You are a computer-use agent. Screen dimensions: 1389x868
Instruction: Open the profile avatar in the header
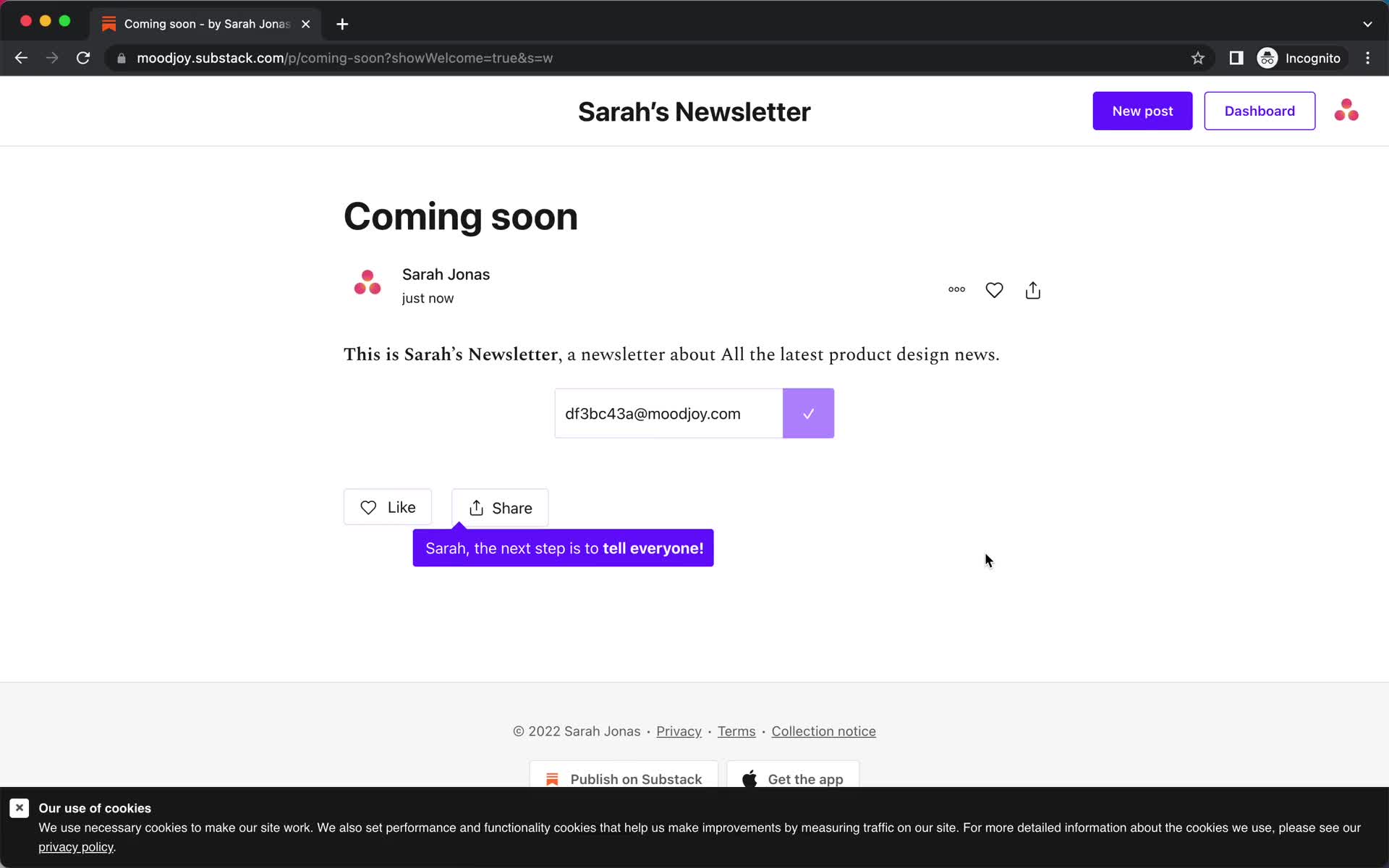point(1346,111)
